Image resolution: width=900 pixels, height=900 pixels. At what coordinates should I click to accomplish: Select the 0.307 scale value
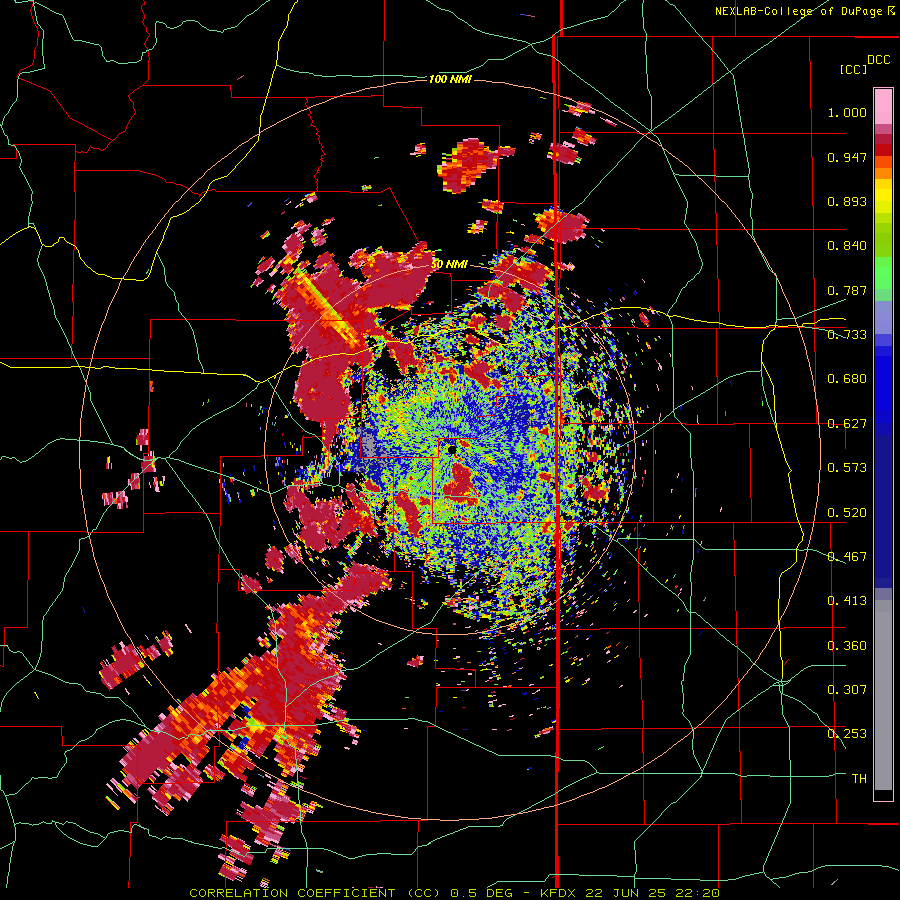click(847, 690)
